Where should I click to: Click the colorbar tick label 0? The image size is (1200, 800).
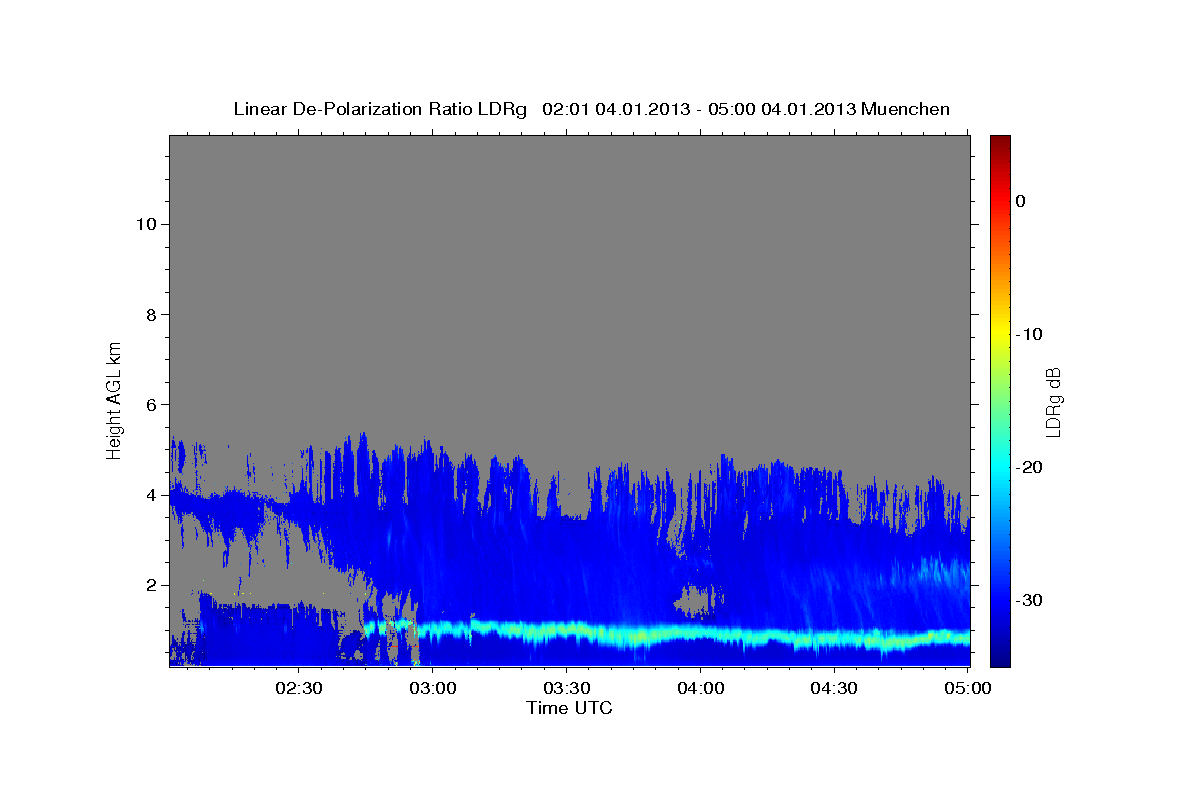click(1020, 201)
